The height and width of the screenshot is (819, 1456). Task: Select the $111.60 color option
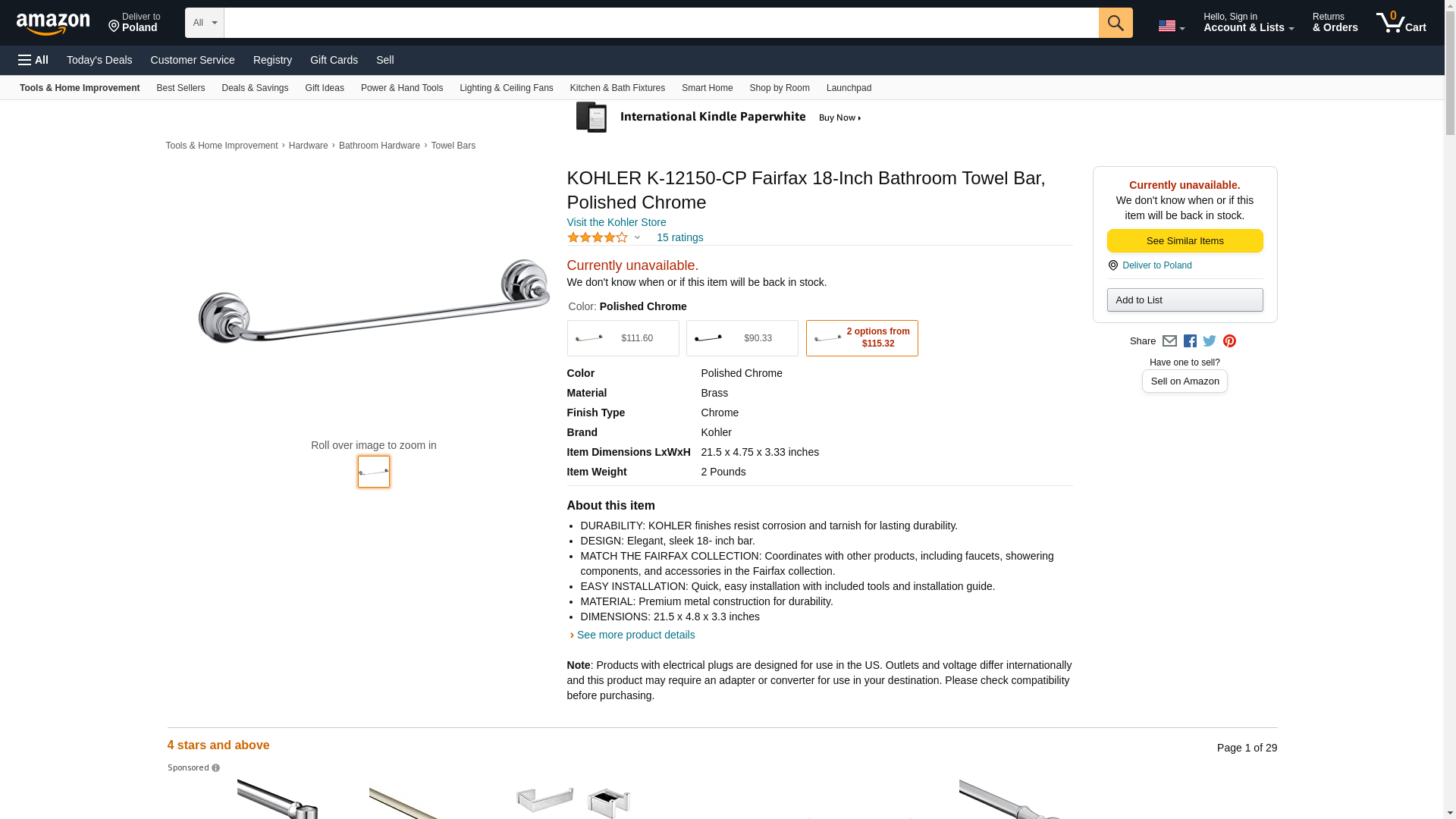(623, 338)
